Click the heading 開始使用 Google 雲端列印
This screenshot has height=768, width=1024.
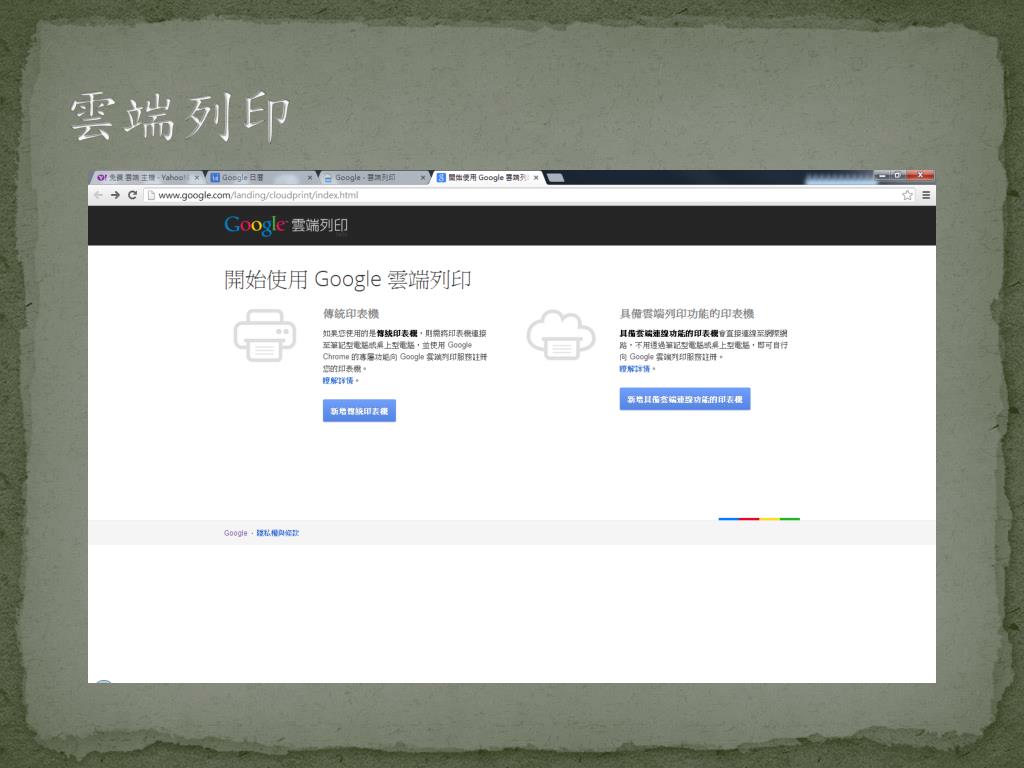[347, 280]
